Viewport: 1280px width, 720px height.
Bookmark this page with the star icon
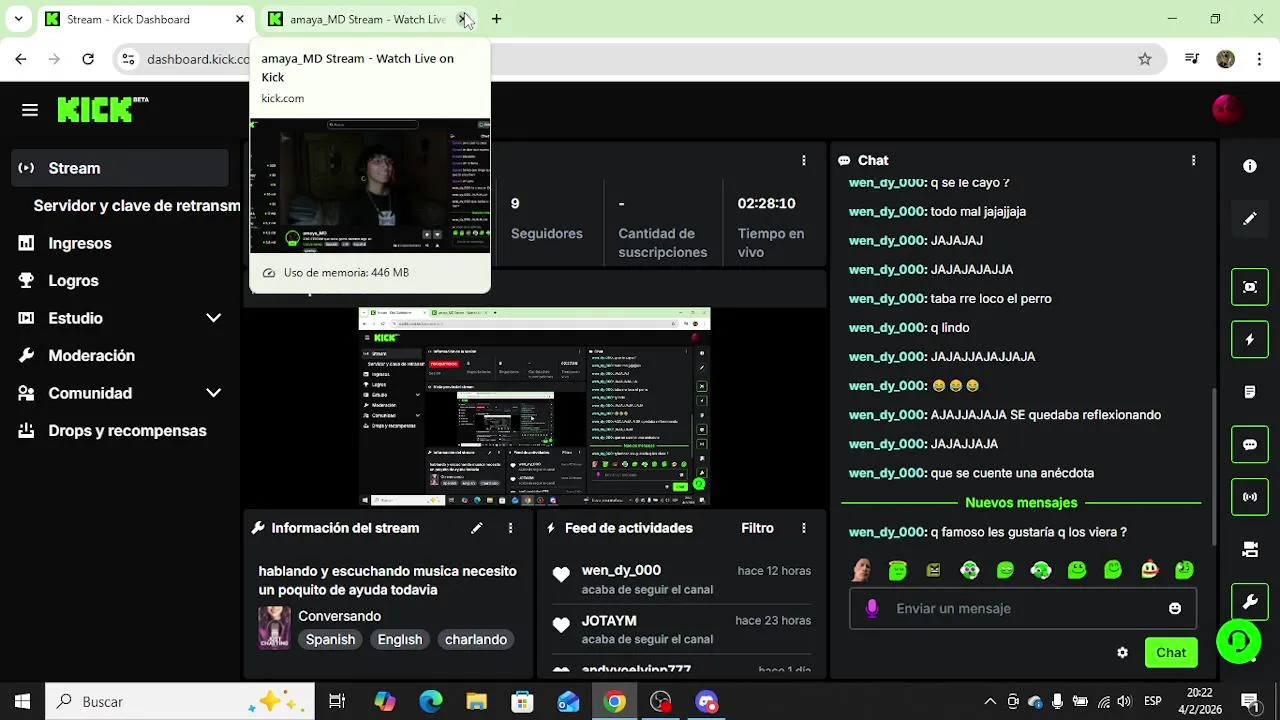pos(1145,59)
